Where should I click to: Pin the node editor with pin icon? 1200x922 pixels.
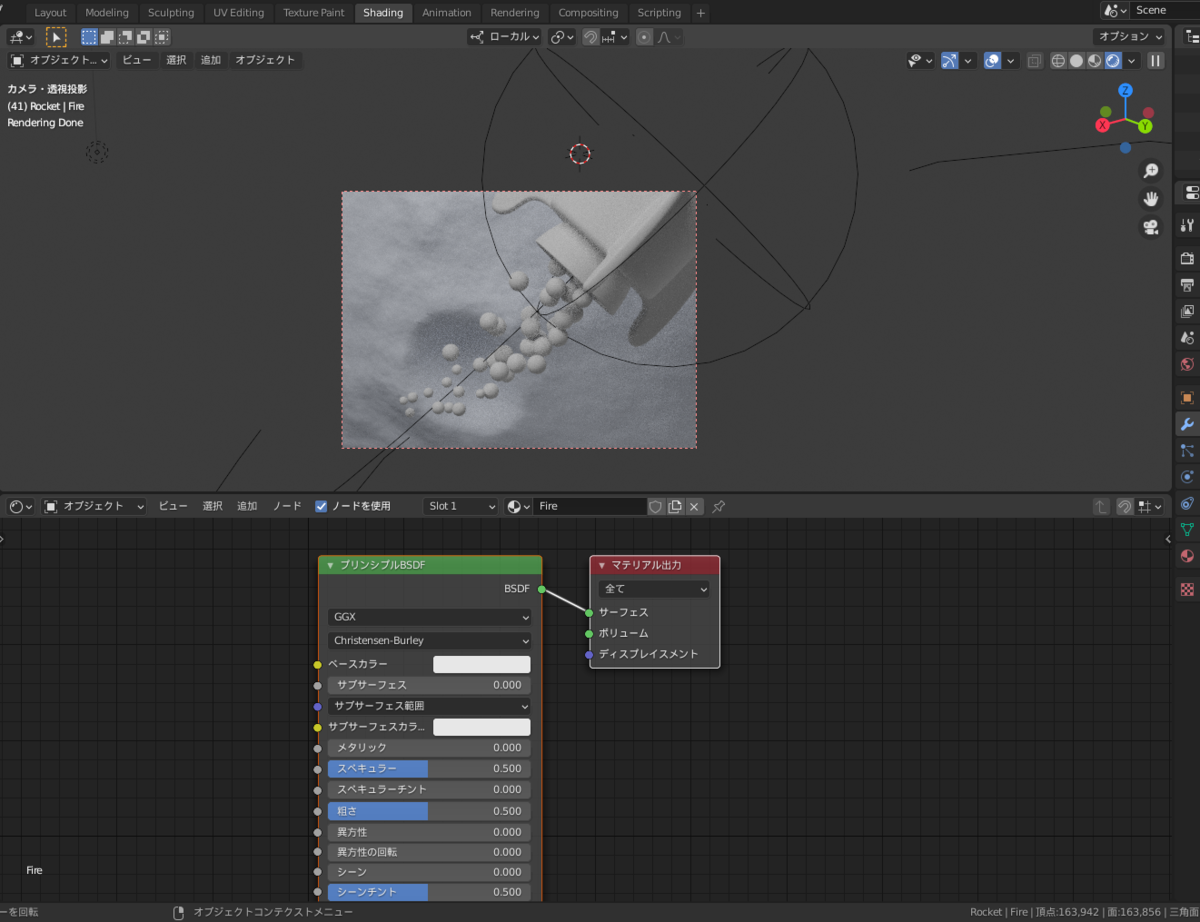(x=718, y=507)
